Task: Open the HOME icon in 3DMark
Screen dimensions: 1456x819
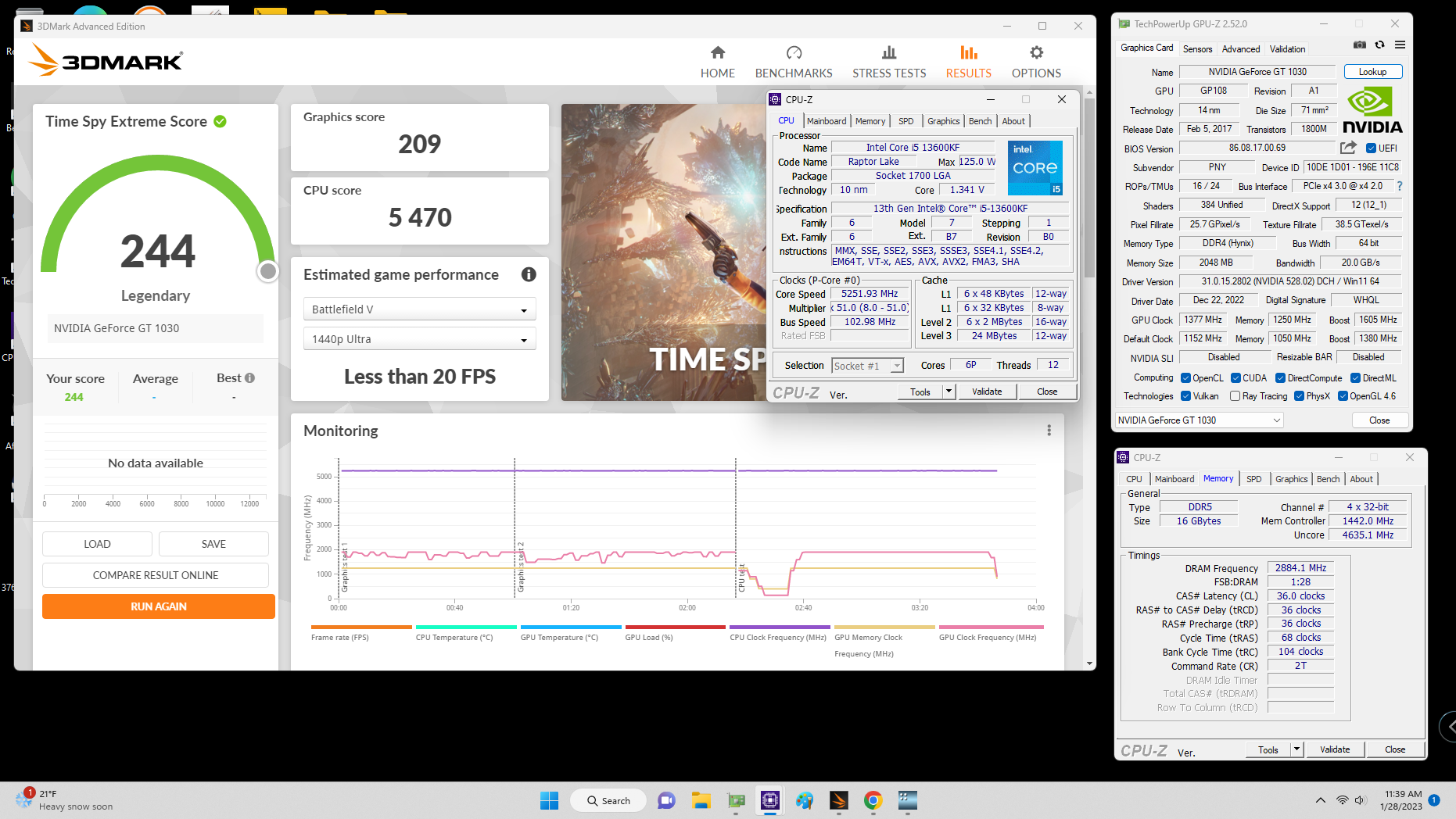Action: [717, 52]
